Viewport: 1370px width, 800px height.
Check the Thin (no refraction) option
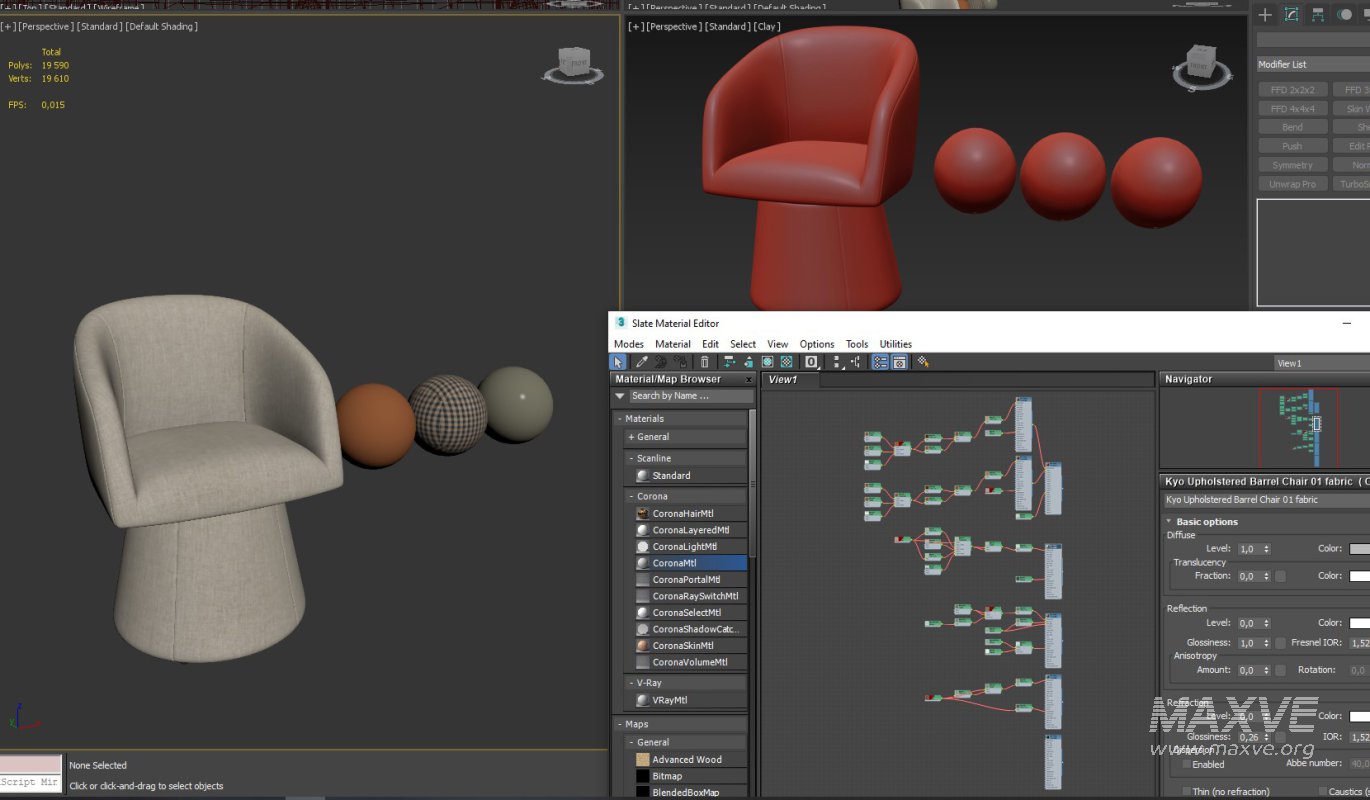click(x=1187, y=792)
